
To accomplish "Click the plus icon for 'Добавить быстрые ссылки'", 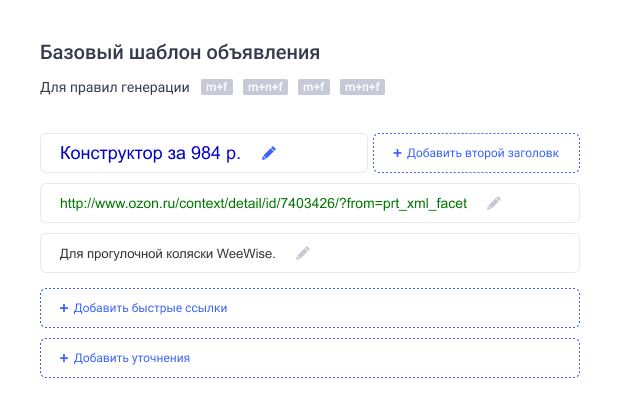I will (x=64, y=308).
